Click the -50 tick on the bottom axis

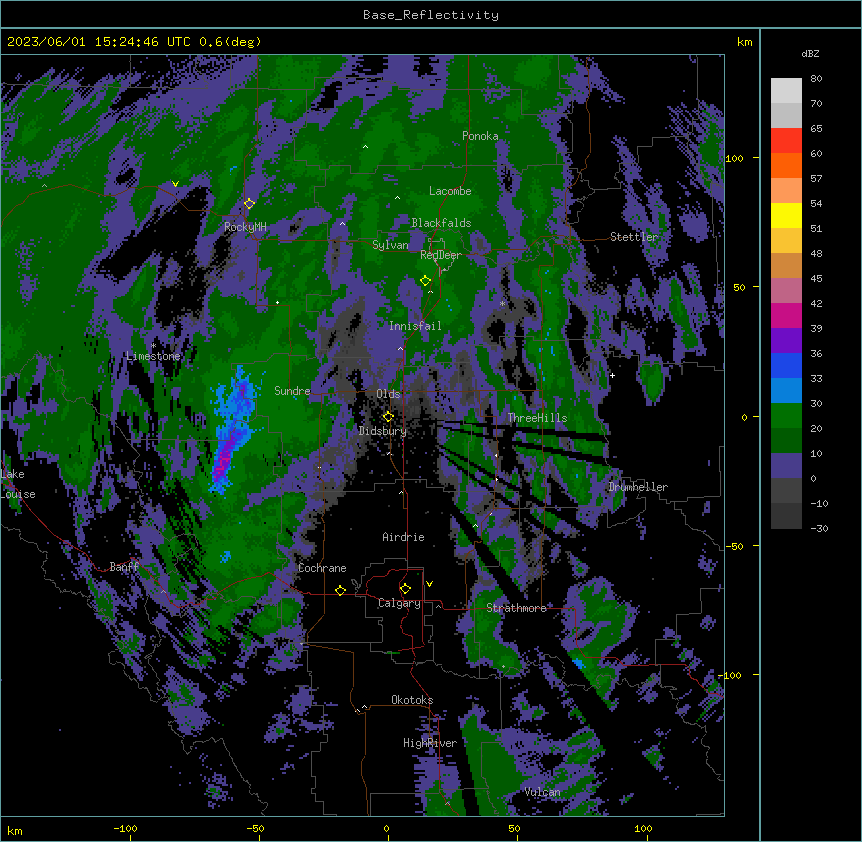click(255, 828)
